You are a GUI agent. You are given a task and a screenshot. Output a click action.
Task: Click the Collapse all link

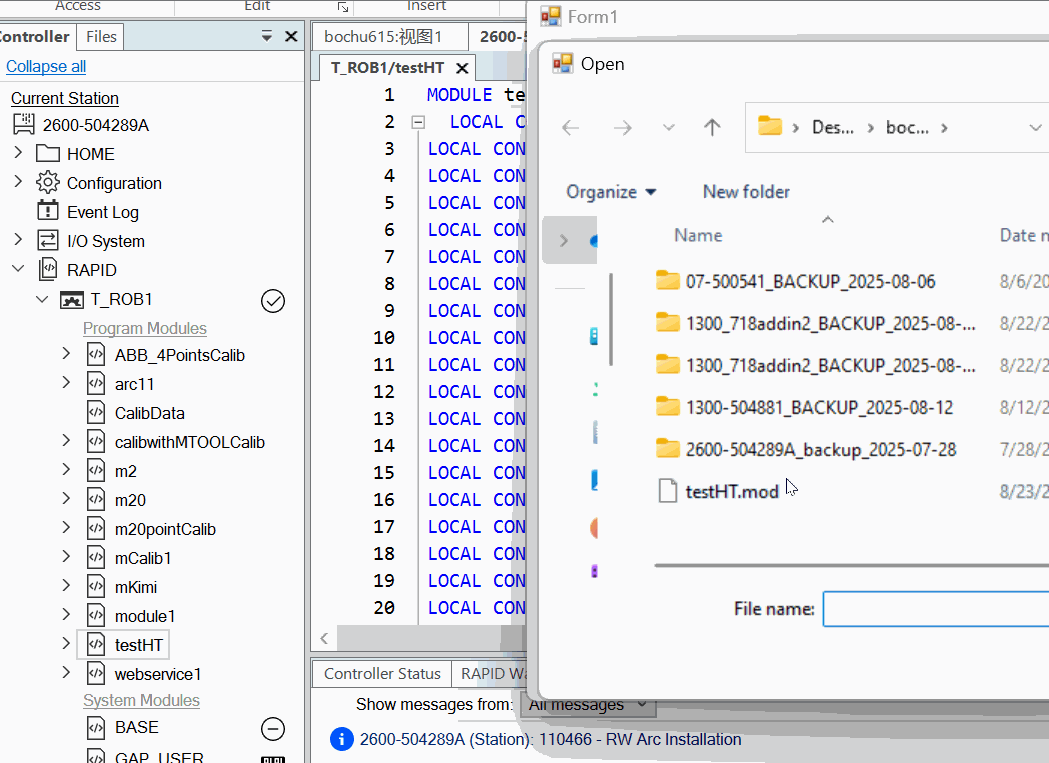pos(46,66)
